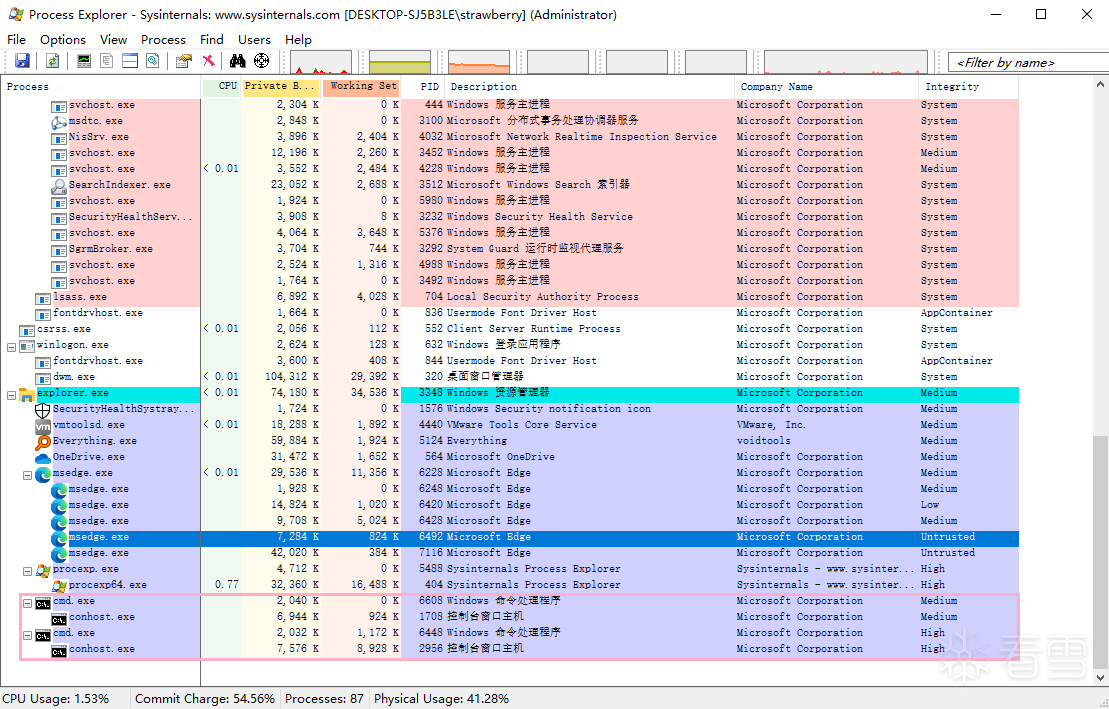The height and width of the screenshot is (709, 1109).
Task: Click the Refresh Now toolbar icon
Action: point(52,61)
